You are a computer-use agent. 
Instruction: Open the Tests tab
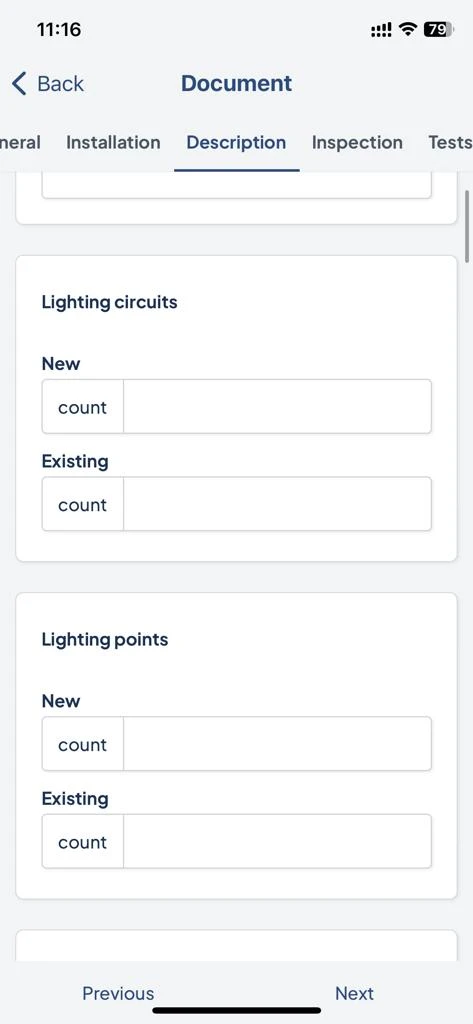click(x=450, y=142)
